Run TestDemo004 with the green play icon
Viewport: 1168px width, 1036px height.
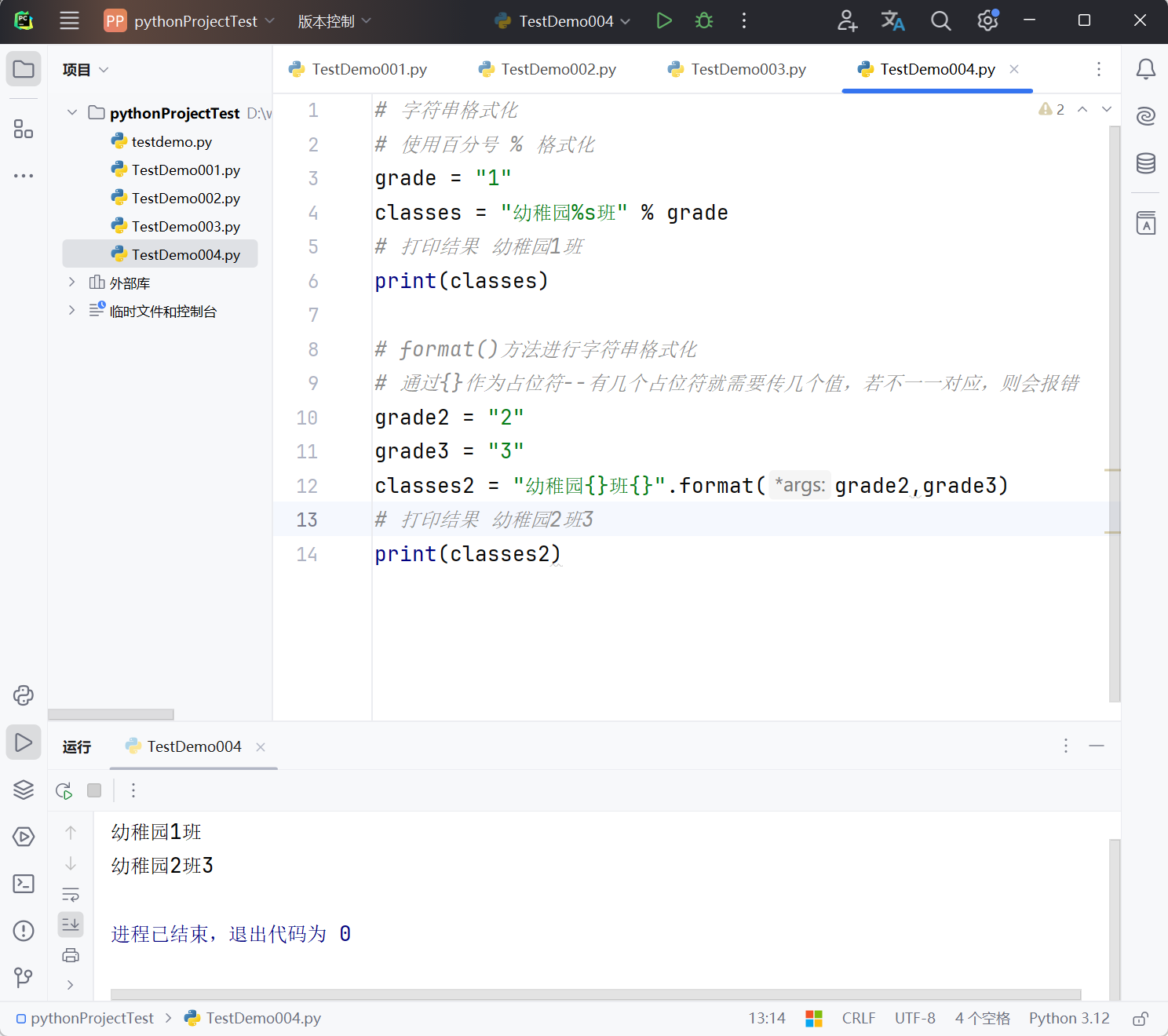[664, 21]
